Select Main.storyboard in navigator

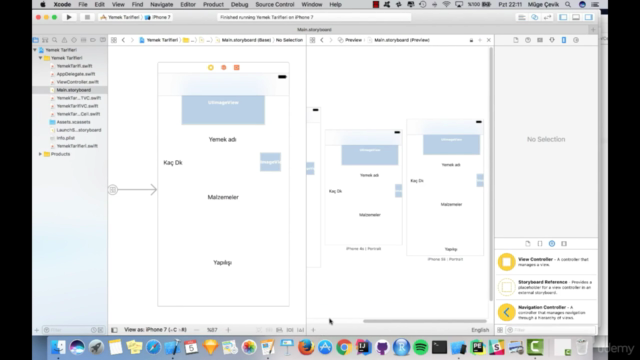[x=73, y=90]
